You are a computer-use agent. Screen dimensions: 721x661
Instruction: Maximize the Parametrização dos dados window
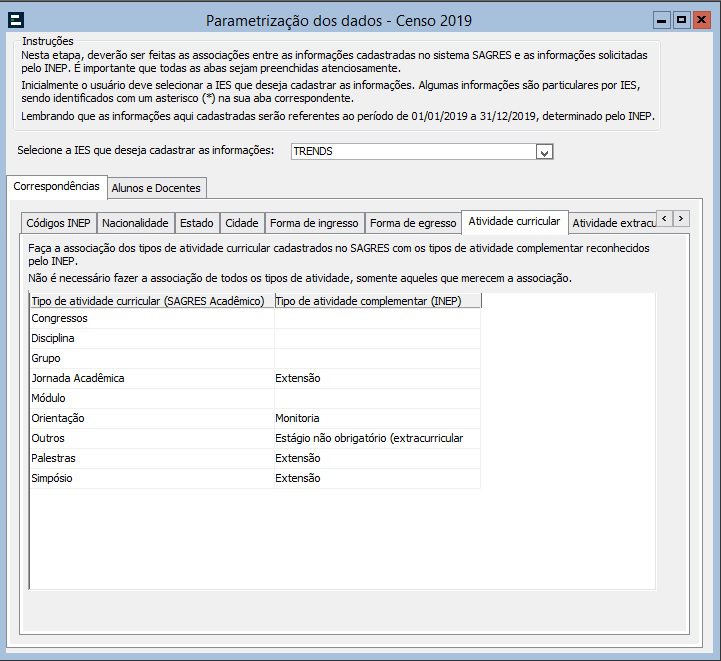(x=681, y=20)
